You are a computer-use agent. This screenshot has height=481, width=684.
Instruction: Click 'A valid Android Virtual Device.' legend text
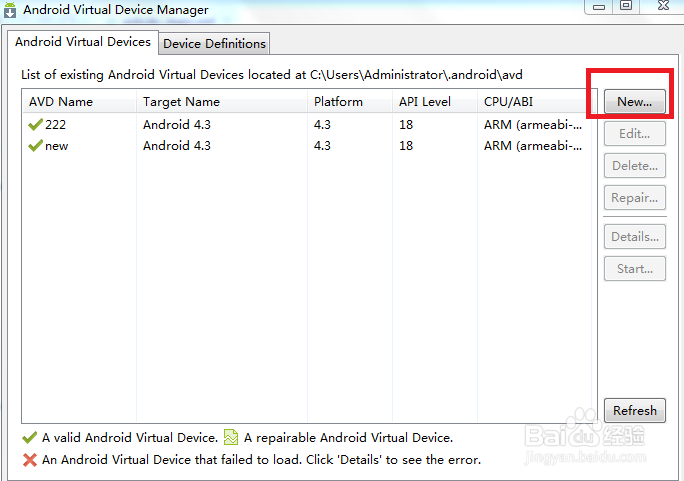click(130, 437)
